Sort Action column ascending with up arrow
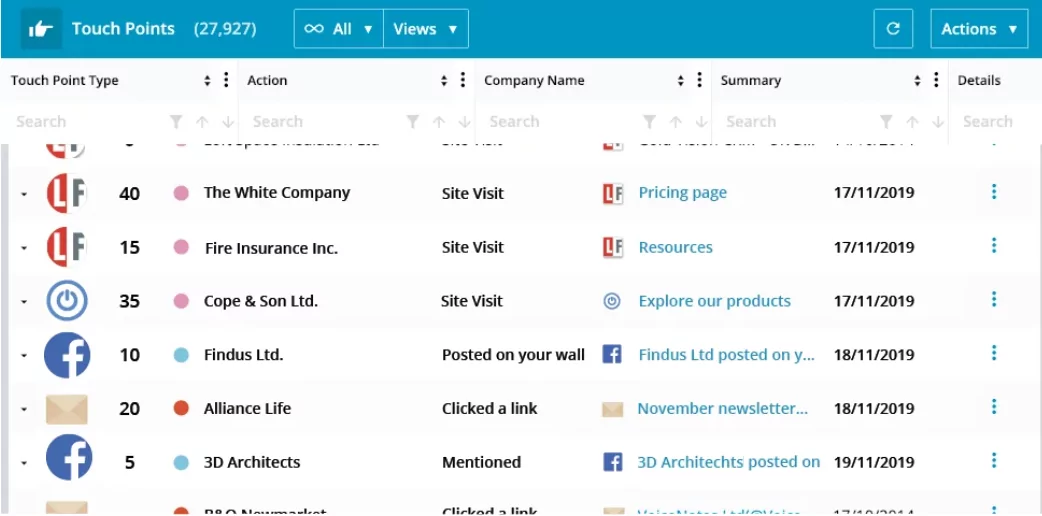Screen dimensions: 1042x516 (439, 122)
